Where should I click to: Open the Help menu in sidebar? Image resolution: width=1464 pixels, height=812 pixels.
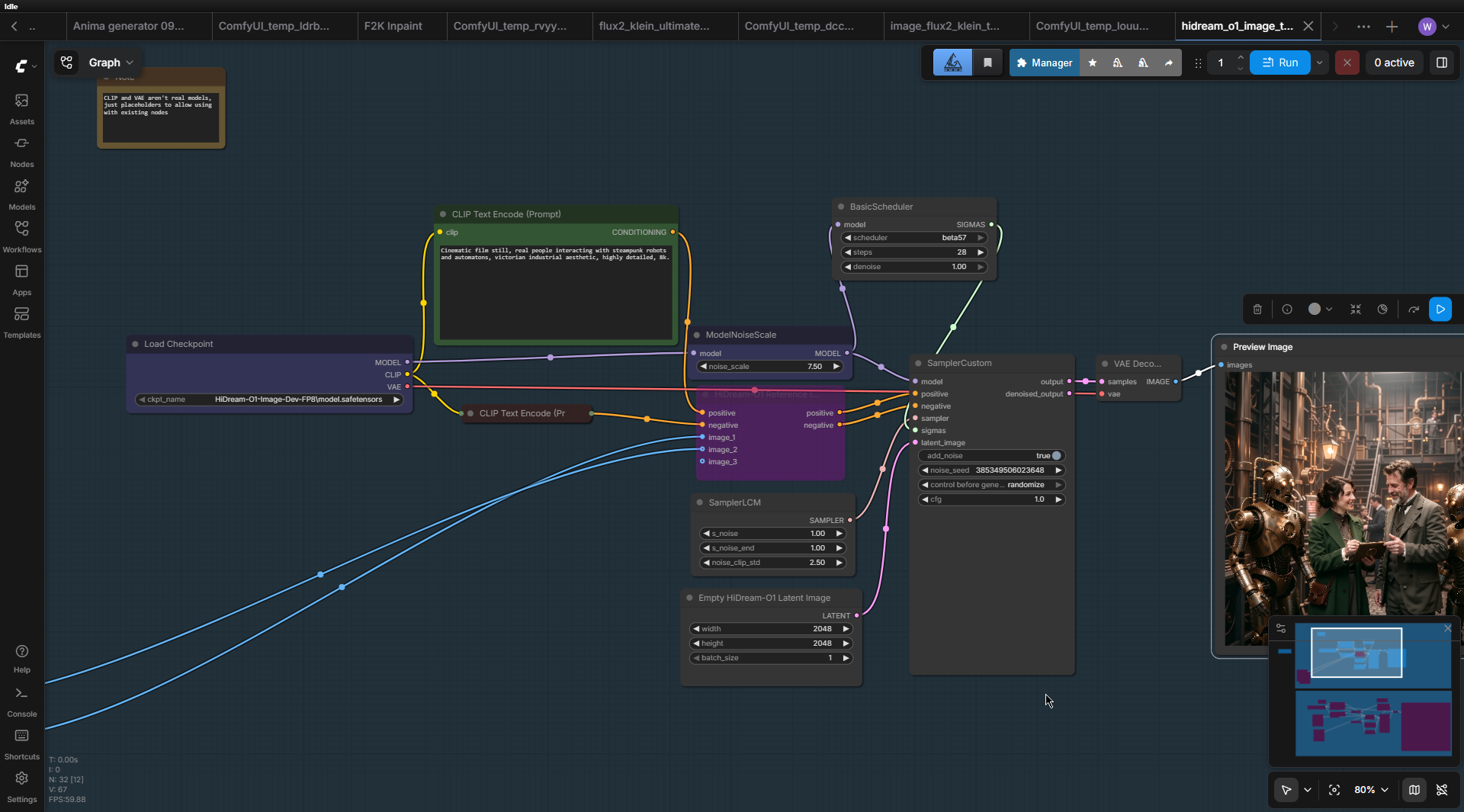(x=21, y=659)
